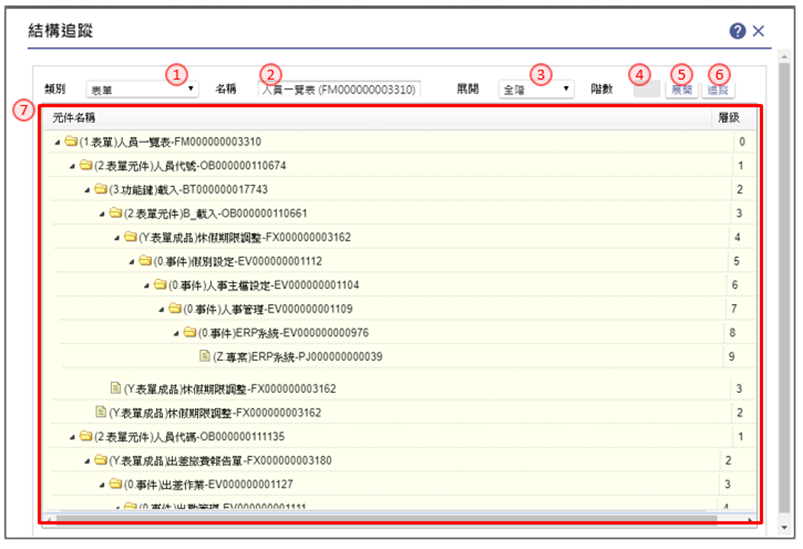Click the 名稱 field showing 人員一覽表
This screenshot has width=803, height=549.
[339, 90]
